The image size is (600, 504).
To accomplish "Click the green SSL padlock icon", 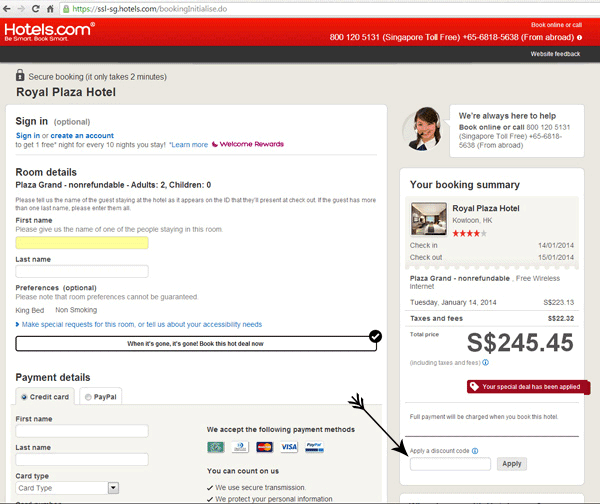I will 66,9.
